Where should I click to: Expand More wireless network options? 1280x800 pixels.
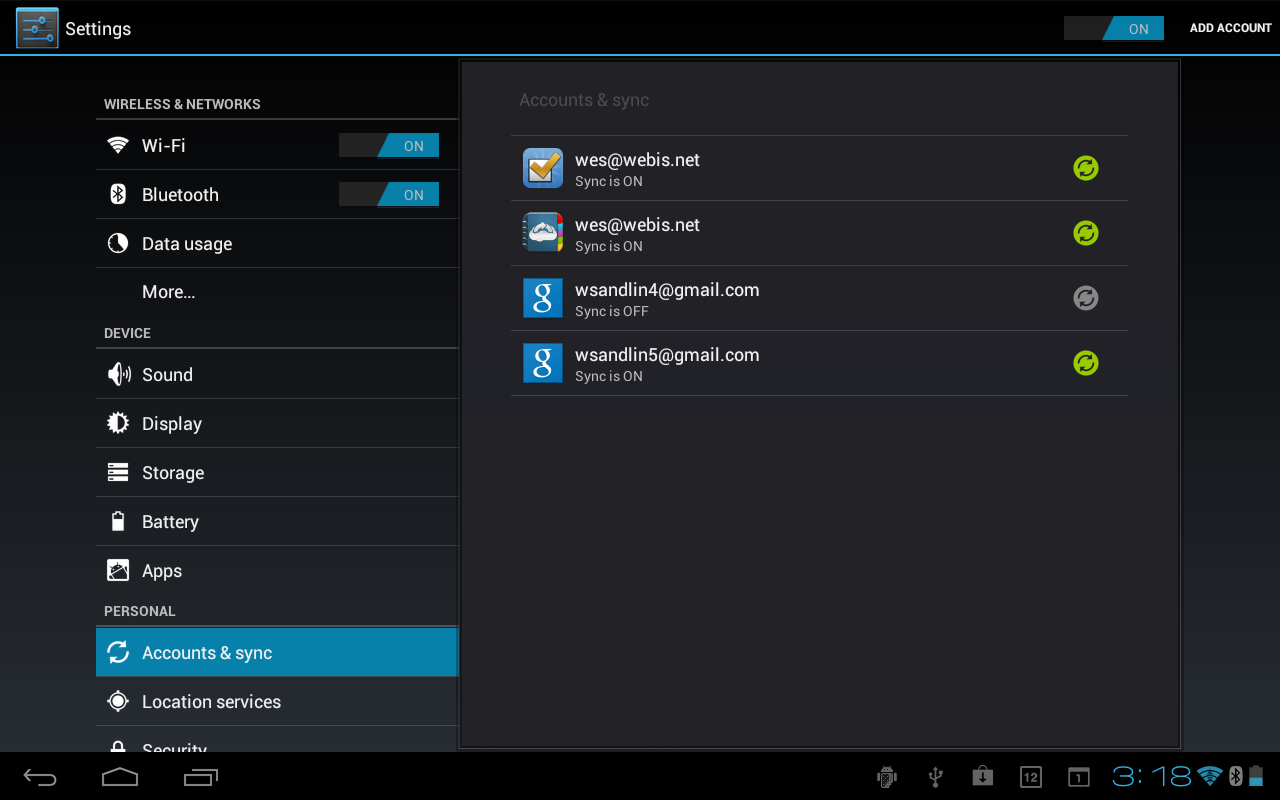pyautogui.click(x=168, y=291)
